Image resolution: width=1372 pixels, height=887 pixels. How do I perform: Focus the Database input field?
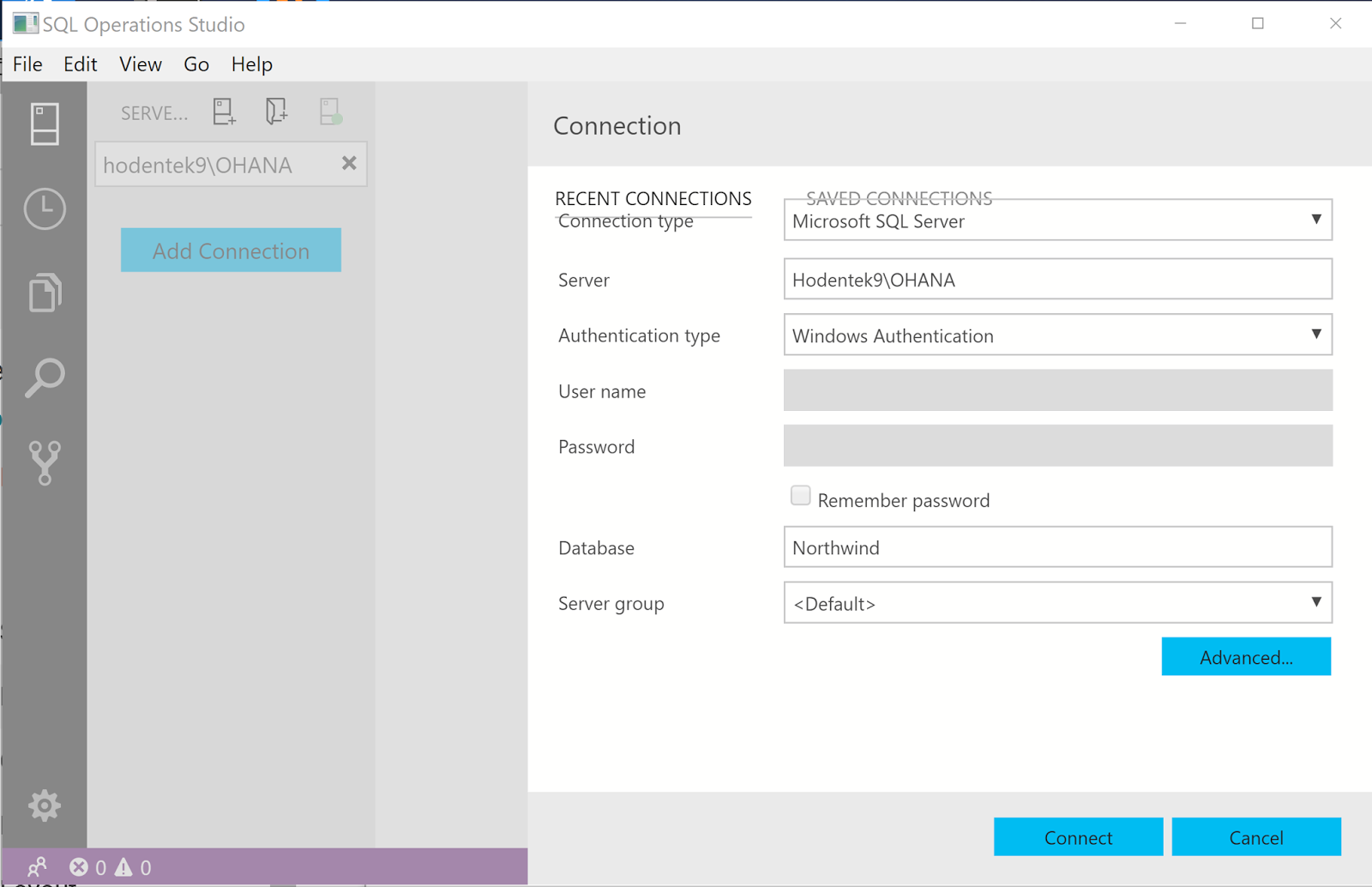pyautogui.click(x=1057, y=546)
